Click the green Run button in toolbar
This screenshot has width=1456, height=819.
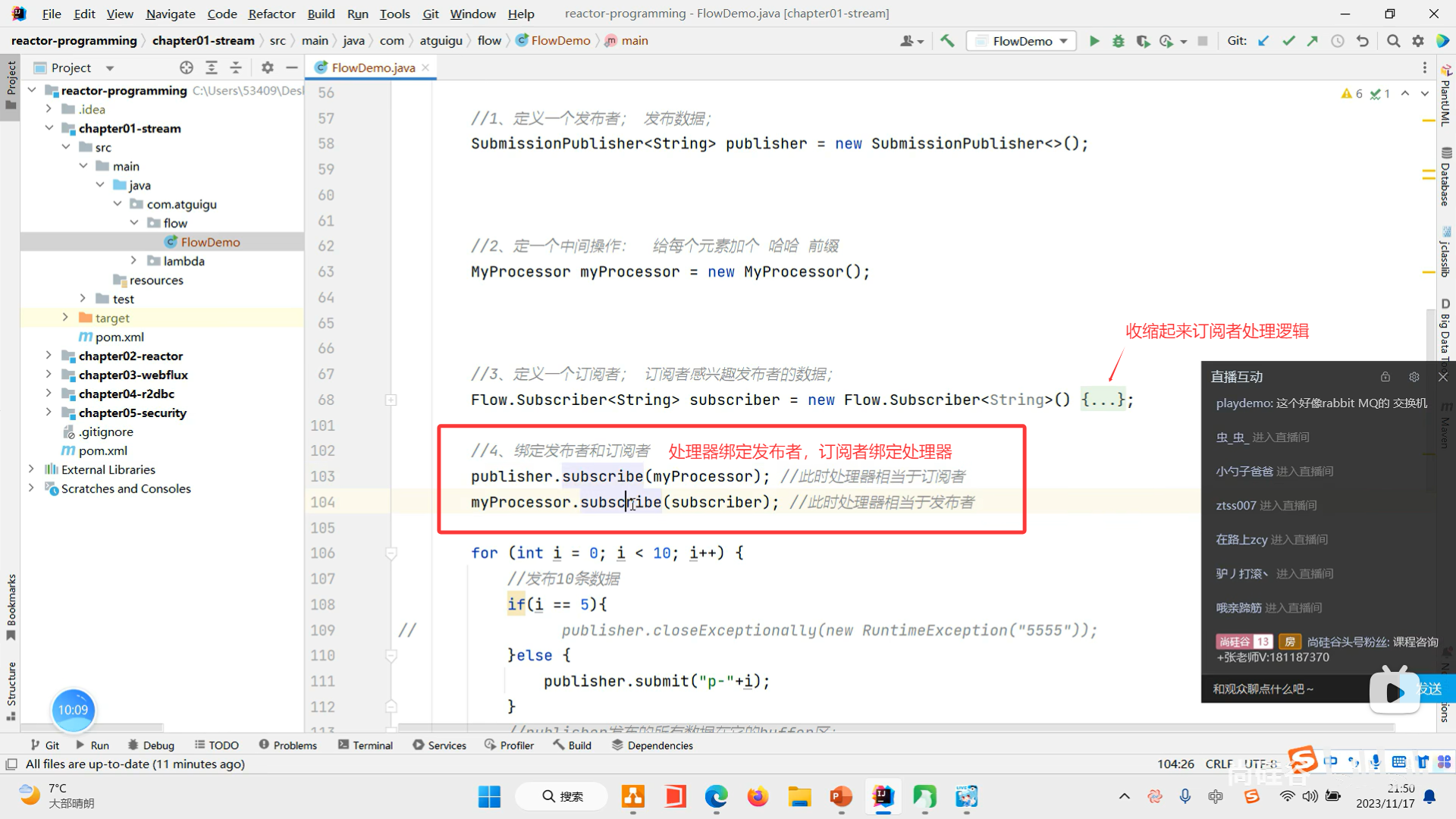click(x=1094, y=41)
